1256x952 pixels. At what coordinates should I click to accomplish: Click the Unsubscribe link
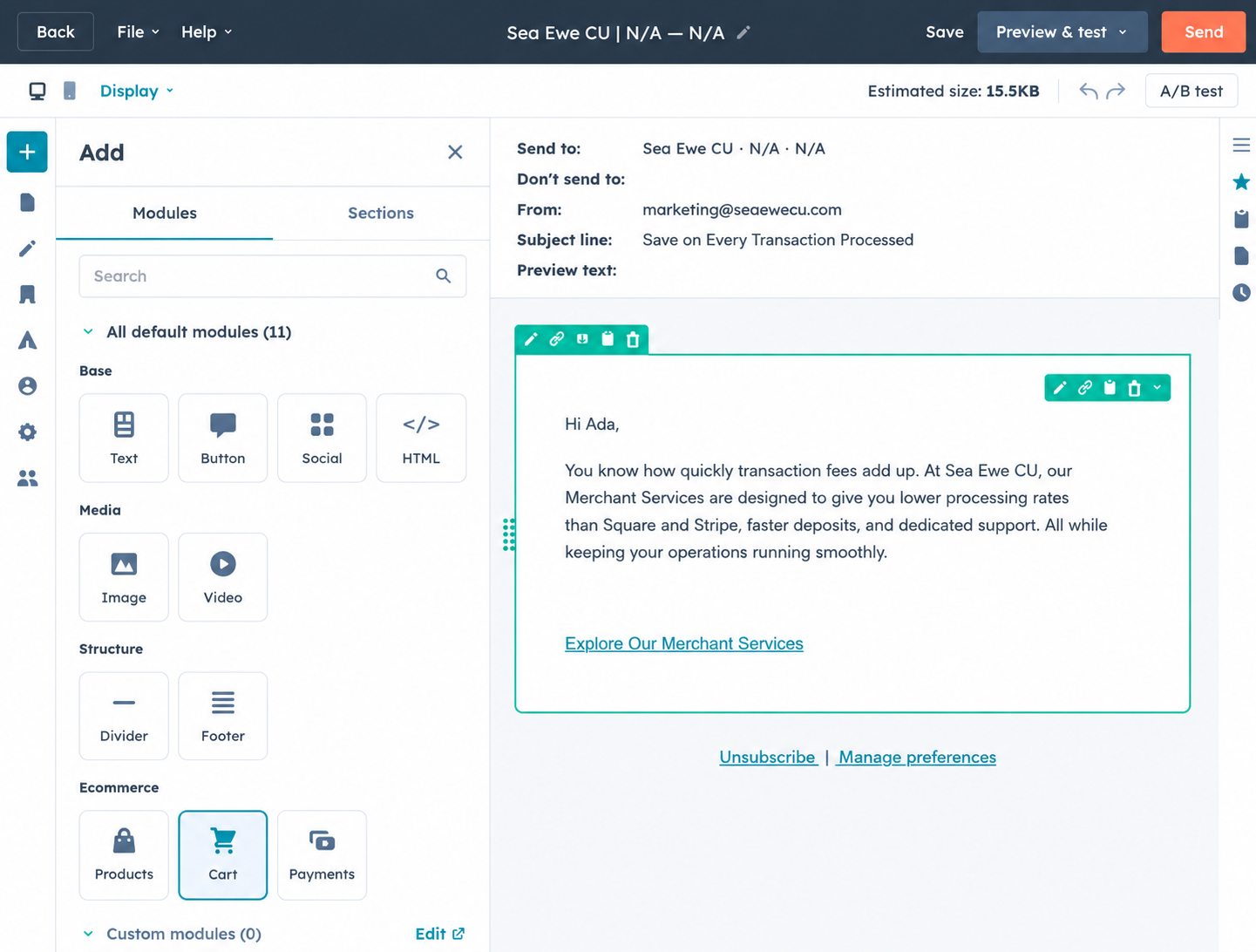pyautogui.click(x=767, y=758)
